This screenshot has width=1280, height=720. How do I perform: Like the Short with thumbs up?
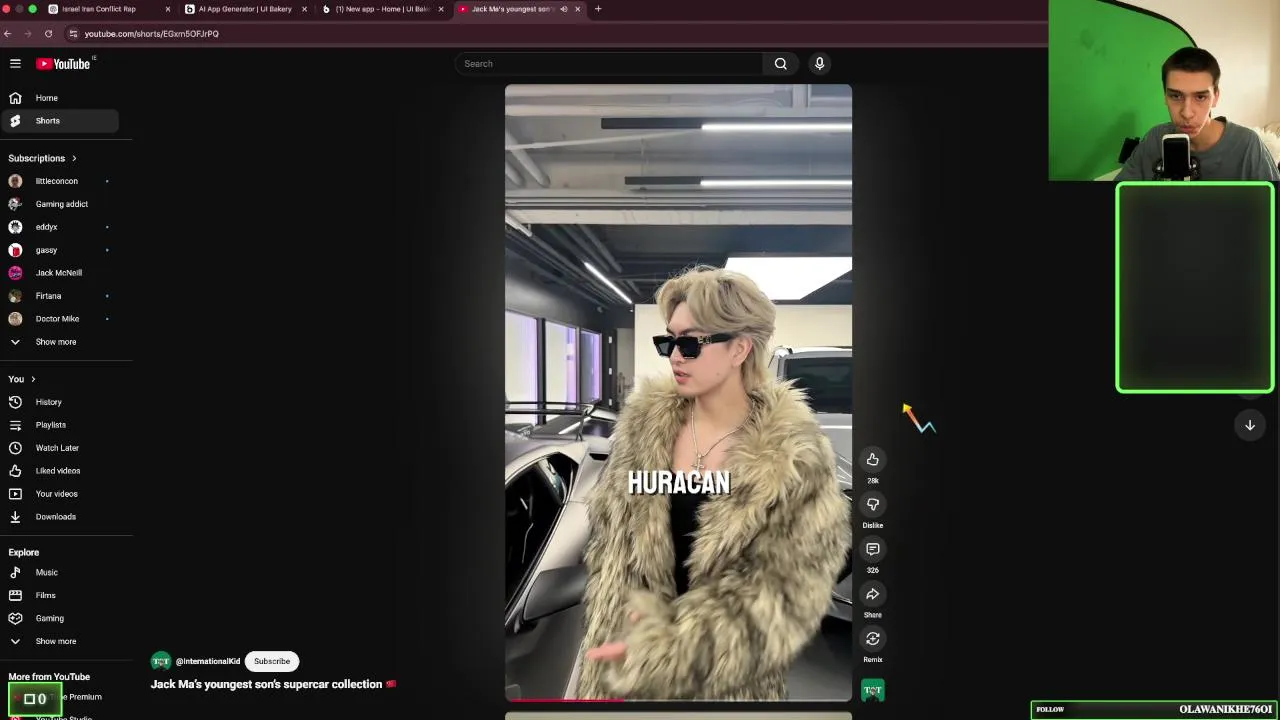point(873,459)
